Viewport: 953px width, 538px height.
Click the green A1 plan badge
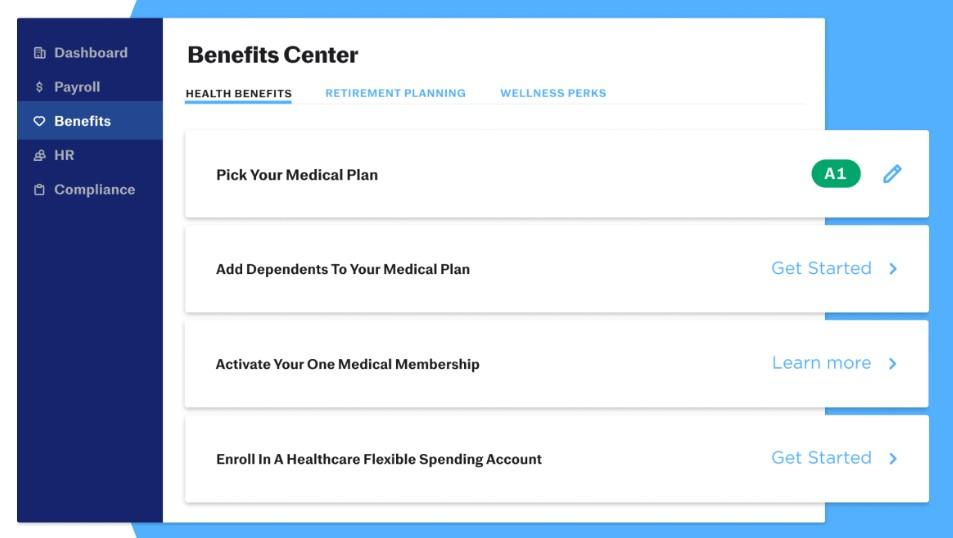(x=835, y=174)
